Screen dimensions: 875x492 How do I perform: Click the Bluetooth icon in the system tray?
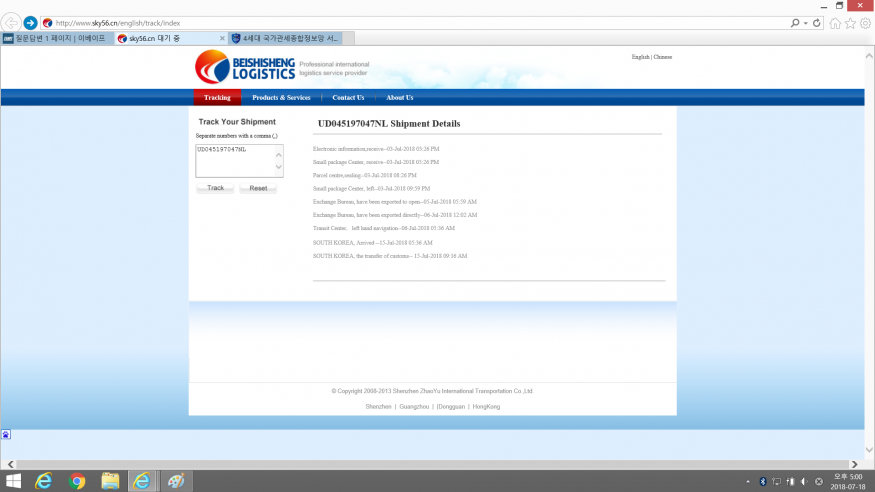click(762, 481)
